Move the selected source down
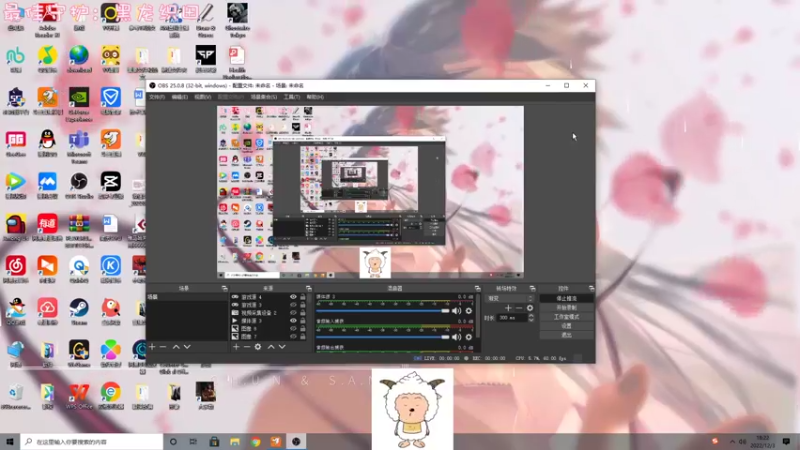 [x=282, y=347]
